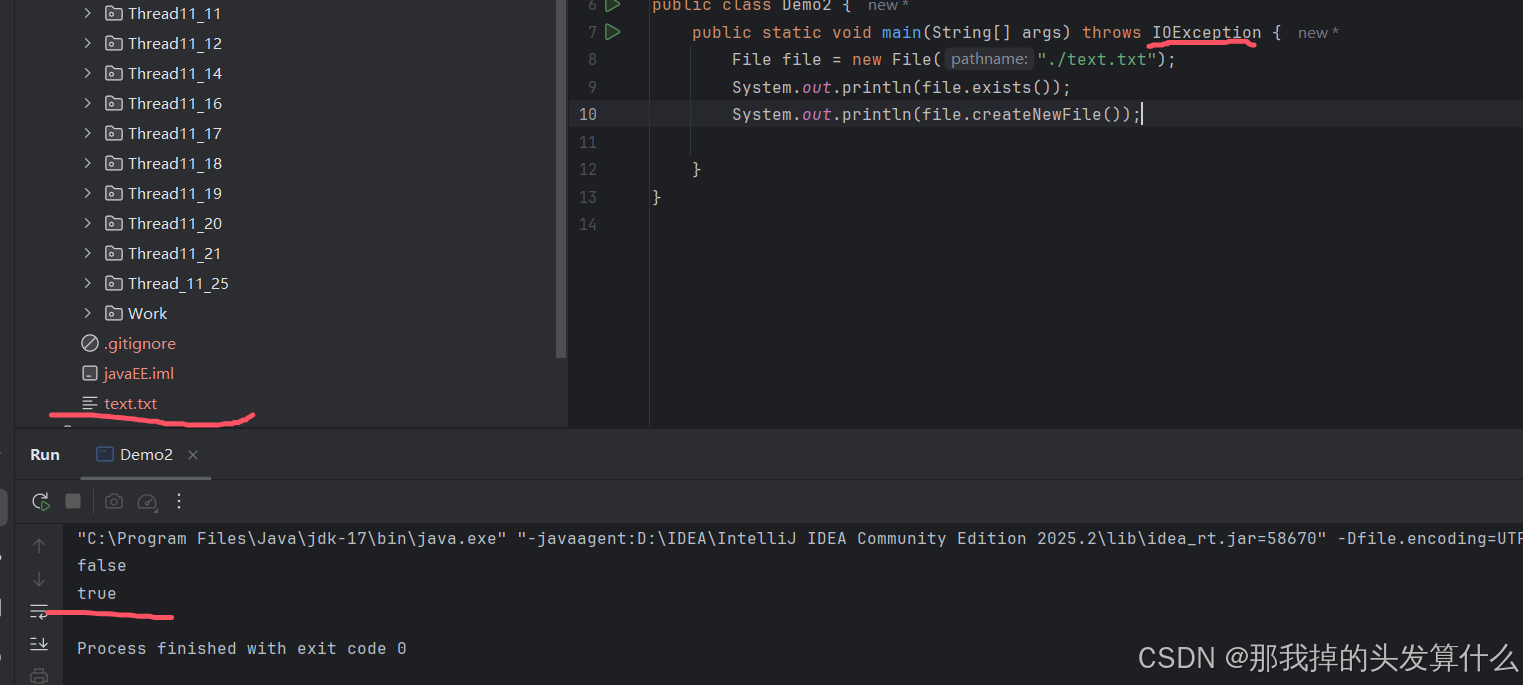This screenshot has width=1523, height=685.
Task: Expand the Thread11_17 folder
Action: [87, 133]
